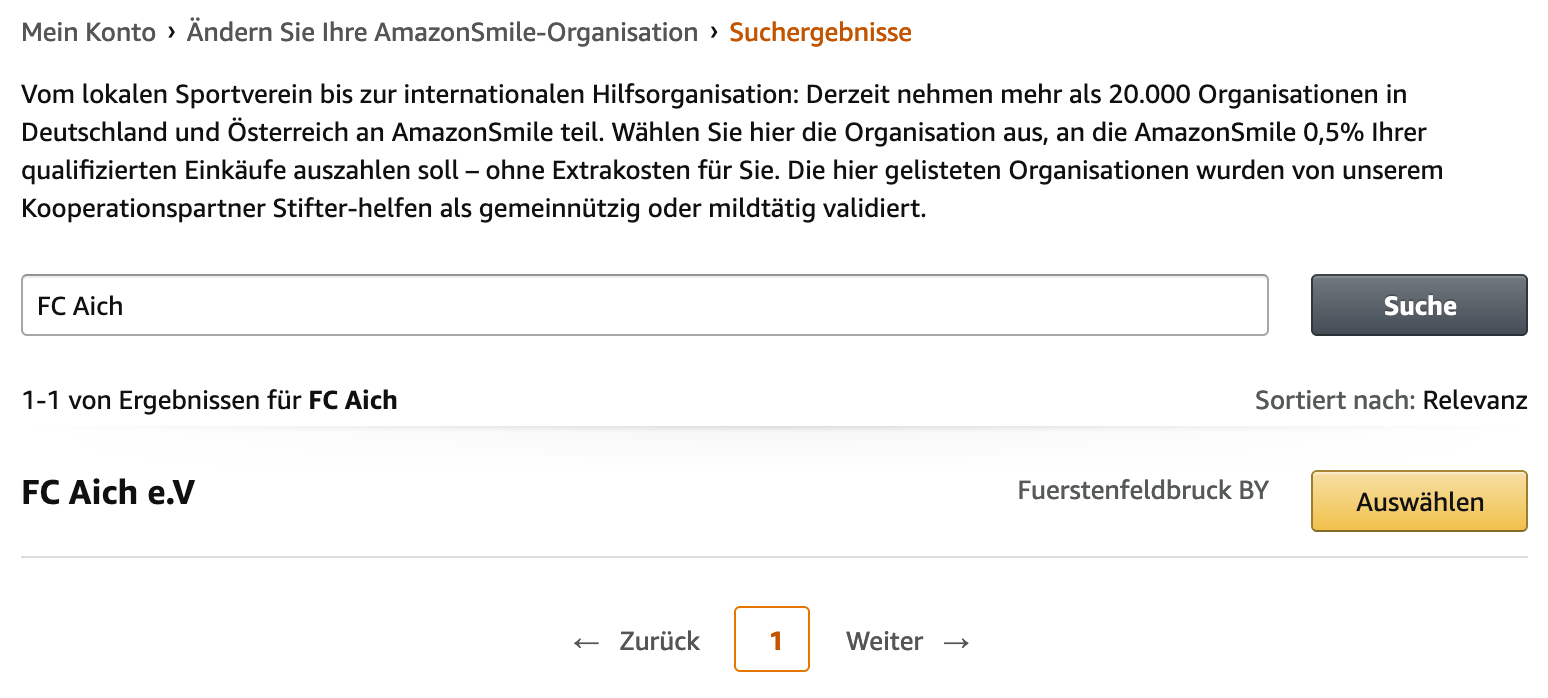The height and width of the screenshot is (698, 1548).
Task: Open the Relevanz sort dropdown
Action: coord(1475,402)
